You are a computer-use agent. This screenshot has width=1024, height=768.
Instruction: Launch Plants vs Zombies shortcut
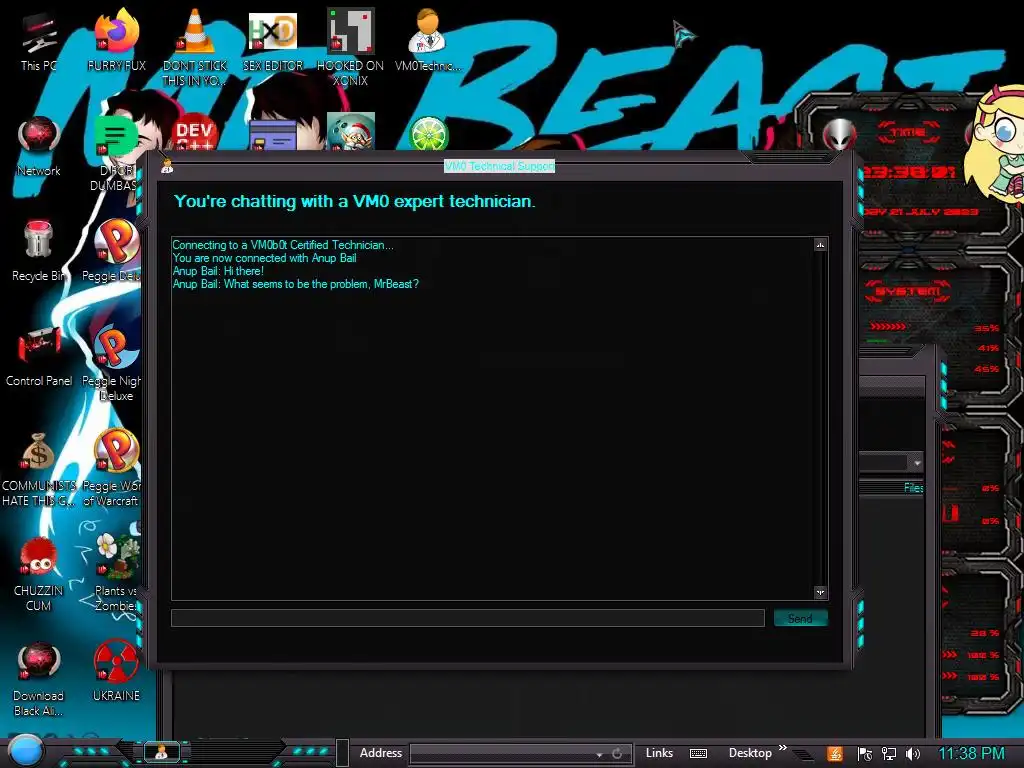pos(116,573)
